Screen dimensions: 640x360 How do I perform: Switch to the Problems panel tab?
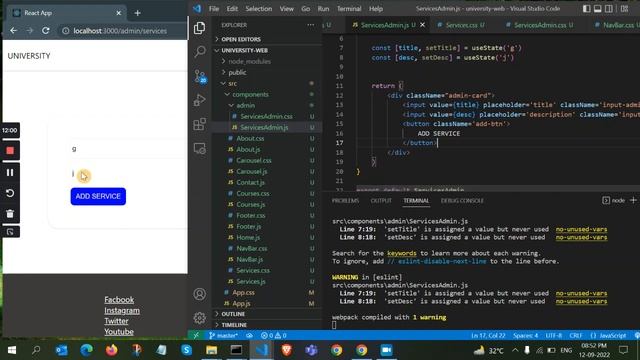pyautogui.click(x=345, y=200)
